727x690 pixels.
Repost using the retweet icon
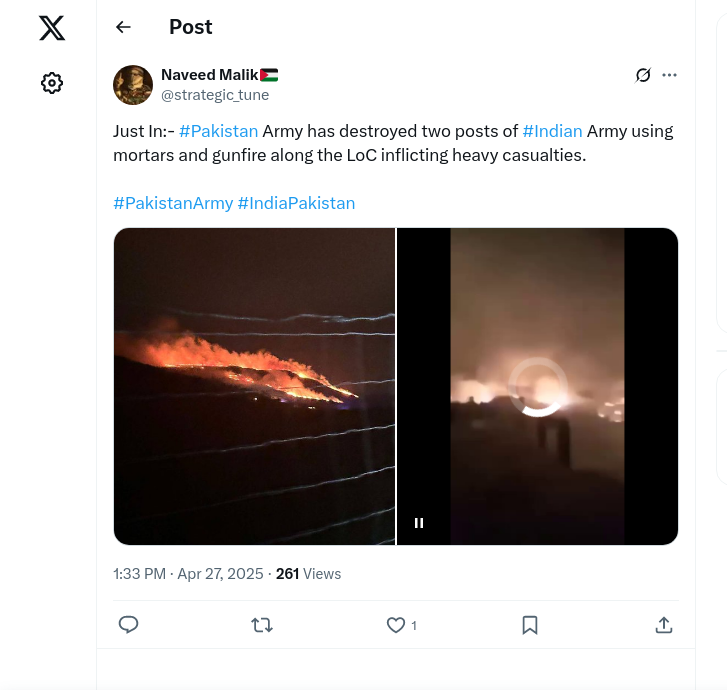pyautogui.click(x=262, y=625)
